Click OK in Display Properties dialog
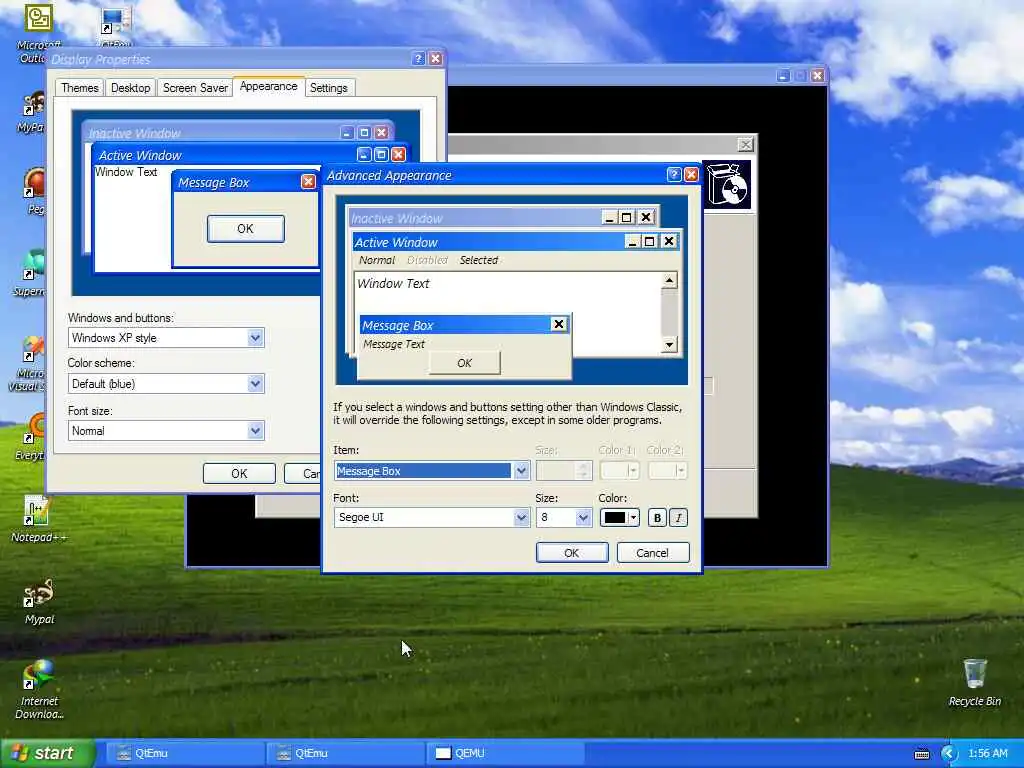Viewport: 1024px width, 768px height. click(239, 473)
